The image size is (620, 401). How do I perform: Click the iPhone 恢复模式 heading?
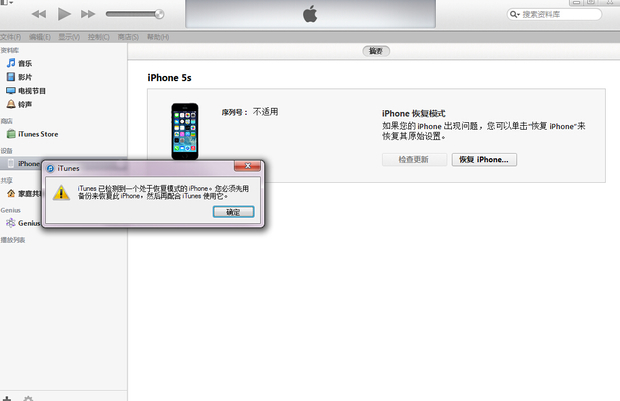point(414,113)
